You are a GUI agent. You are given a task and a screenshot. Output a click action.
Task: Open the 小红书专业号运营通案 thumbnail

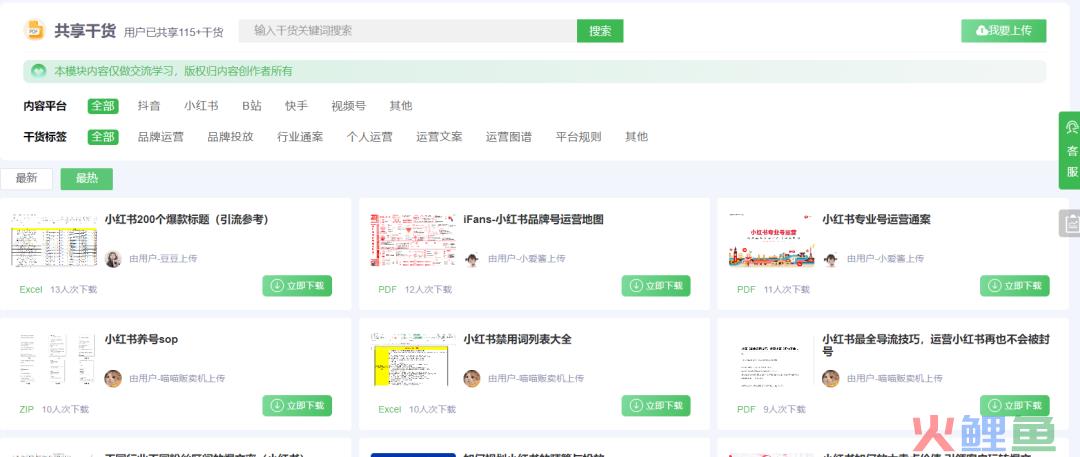(x=771, y=239)
